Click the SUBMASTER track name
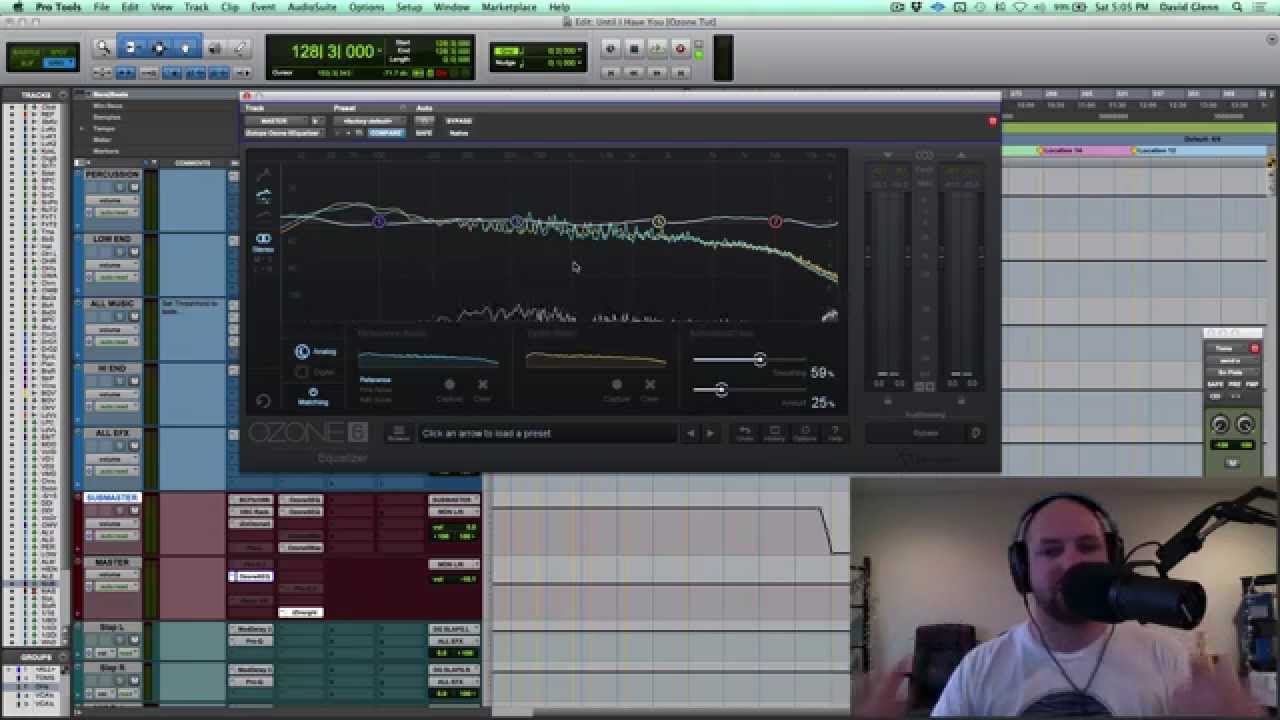The image size is (1280, 720). pyautogui.click(x=112, y=498)
